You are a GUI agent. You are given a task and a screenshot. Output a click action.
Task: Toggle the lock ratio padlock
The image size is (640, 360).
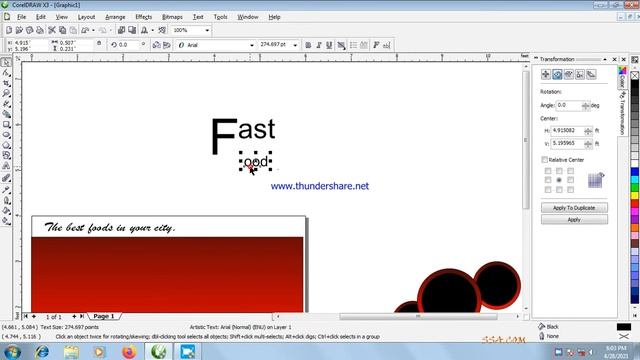pyautogui.click(x=99, y=43)
